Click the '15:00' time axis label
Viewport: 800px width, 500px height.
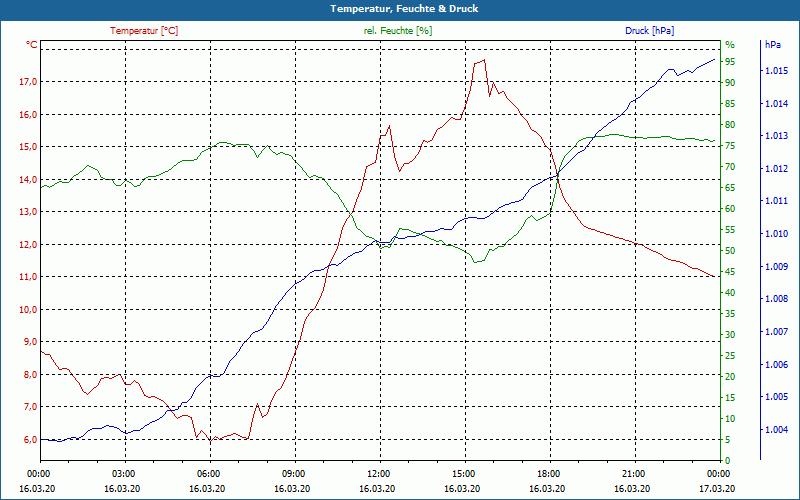pos(463,473)
